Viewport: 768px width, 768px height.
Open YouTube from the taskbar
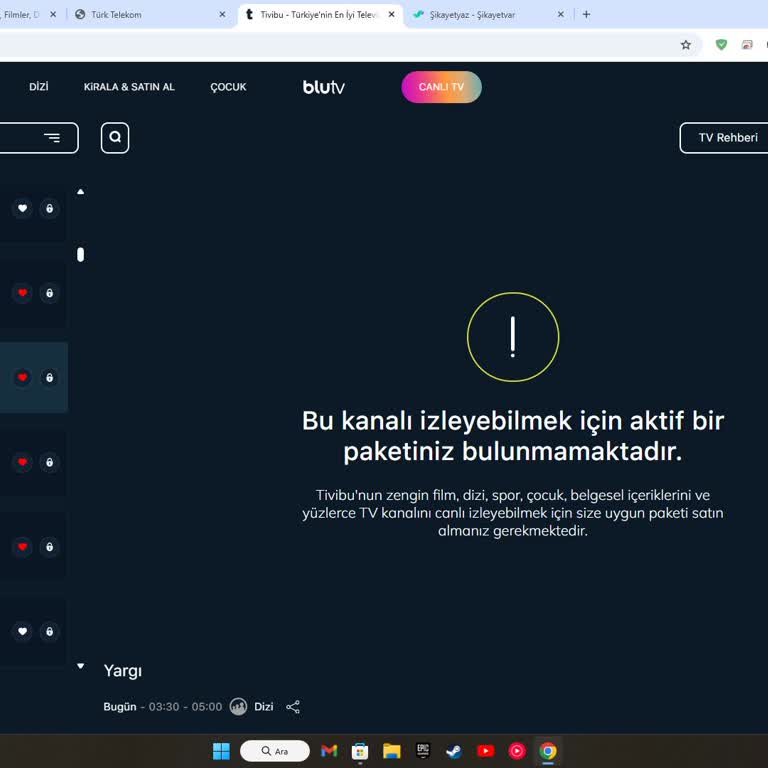[x=485, y=751]
